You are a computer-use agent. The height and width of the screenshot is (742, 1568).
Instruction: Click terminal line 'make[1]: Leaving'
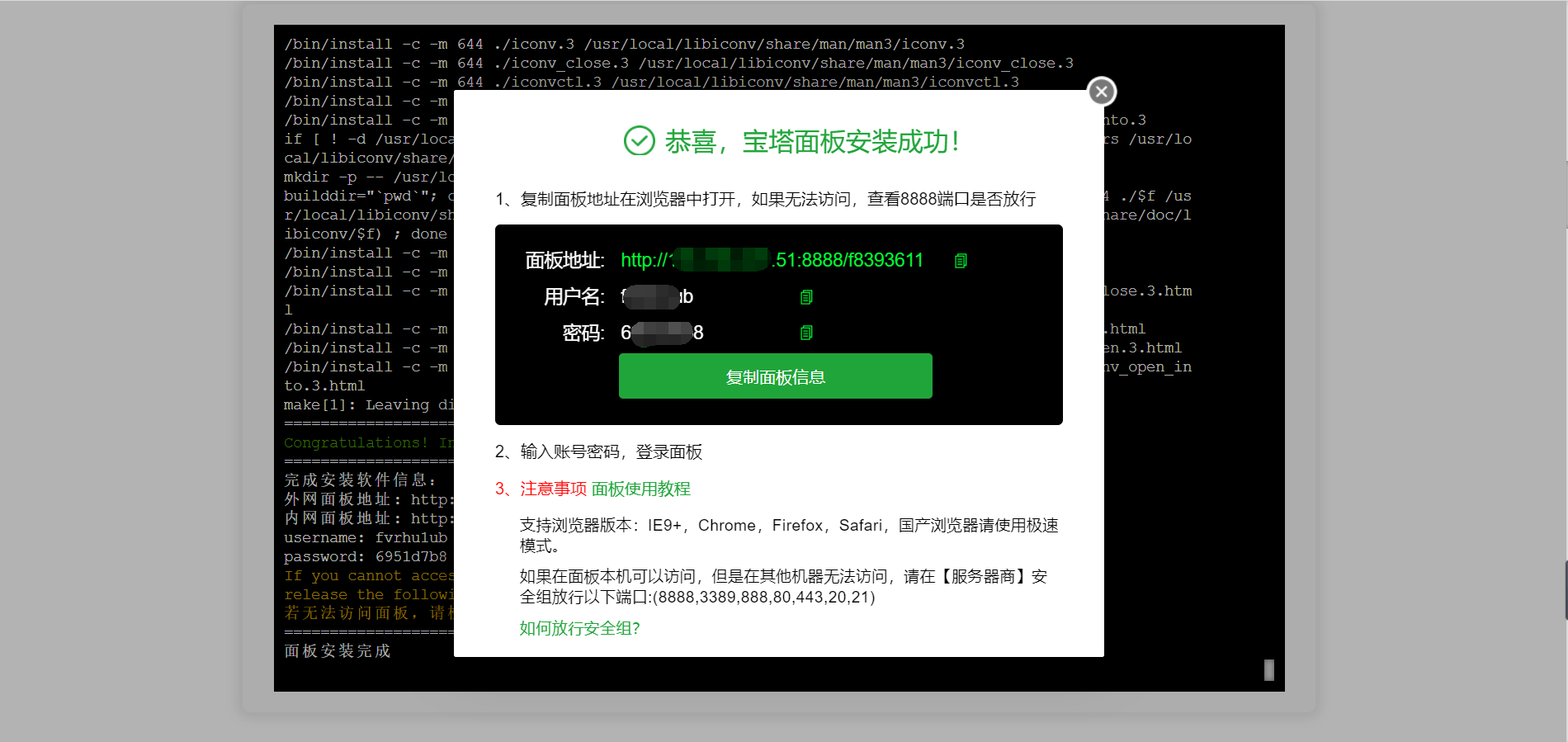click(369, 404)
